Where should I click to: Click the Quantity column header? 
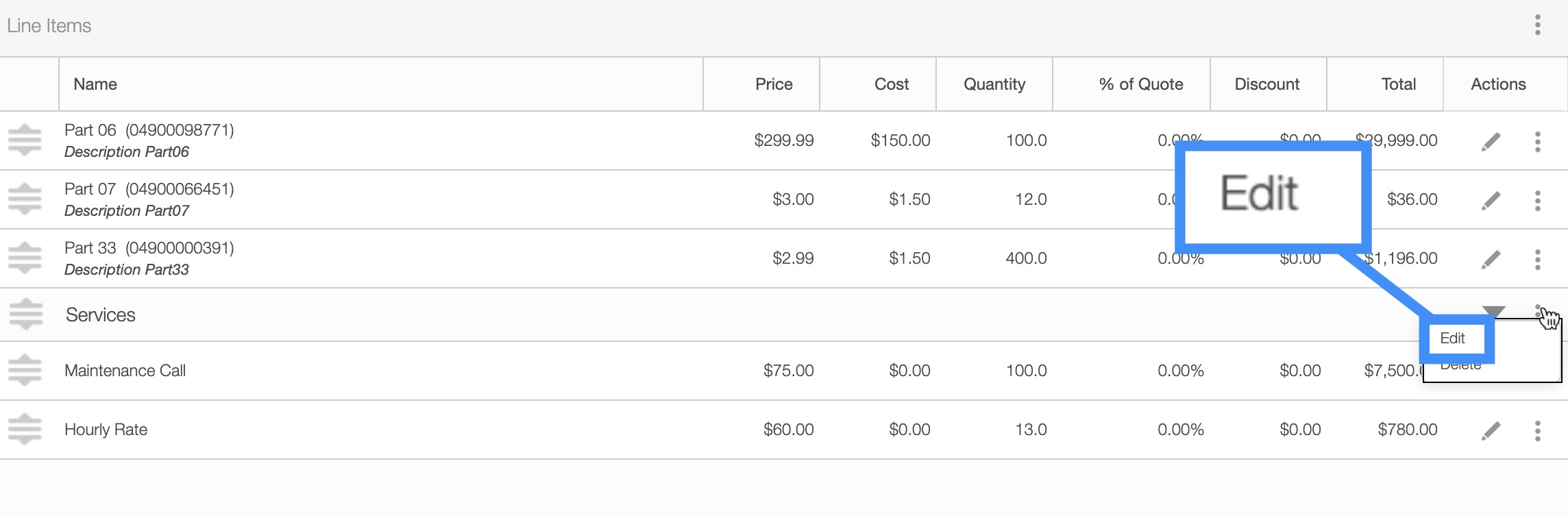pos(994,84)
